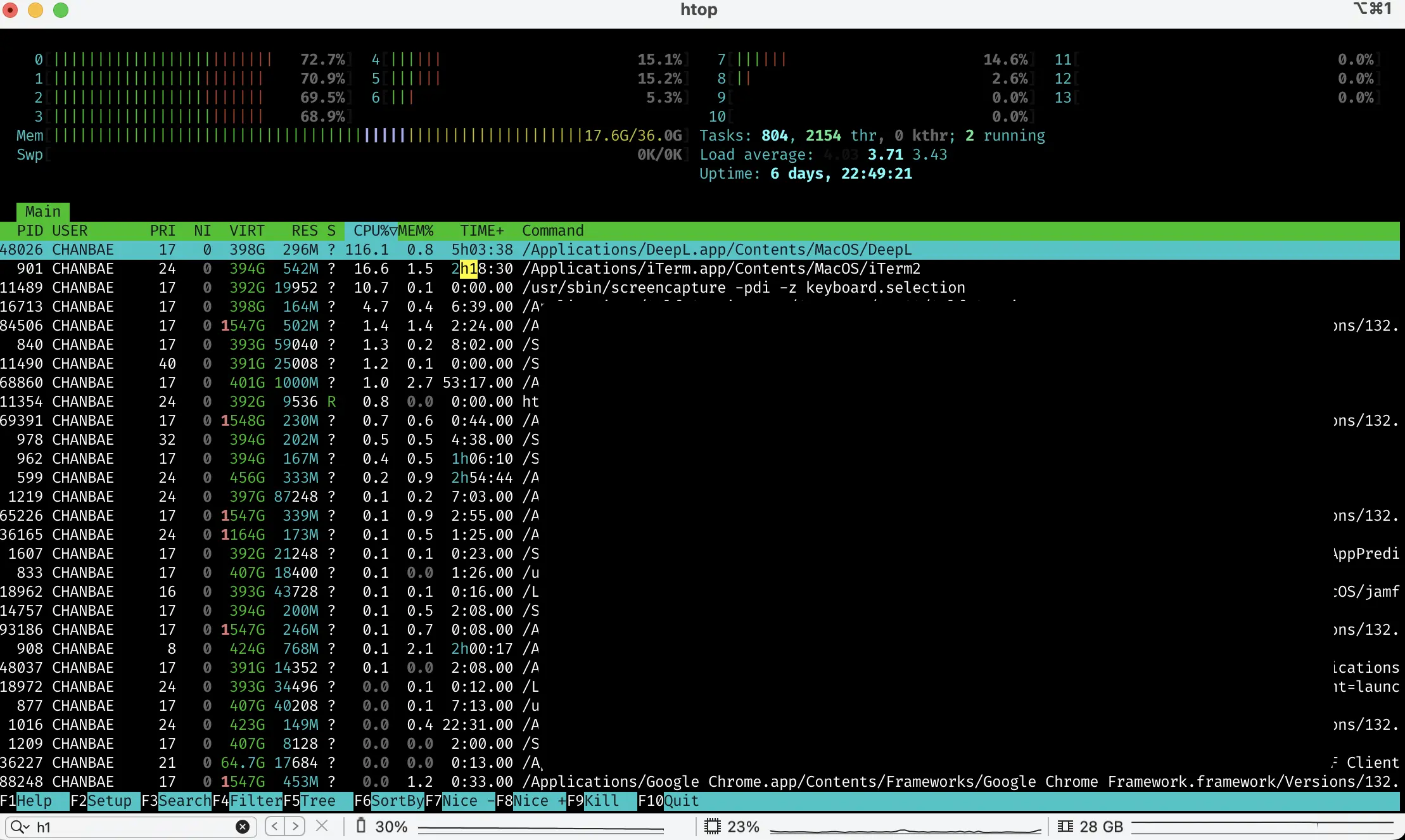Click the TIME+ column header
Viewport: 1405px width, 840px height.
(481, 231)
